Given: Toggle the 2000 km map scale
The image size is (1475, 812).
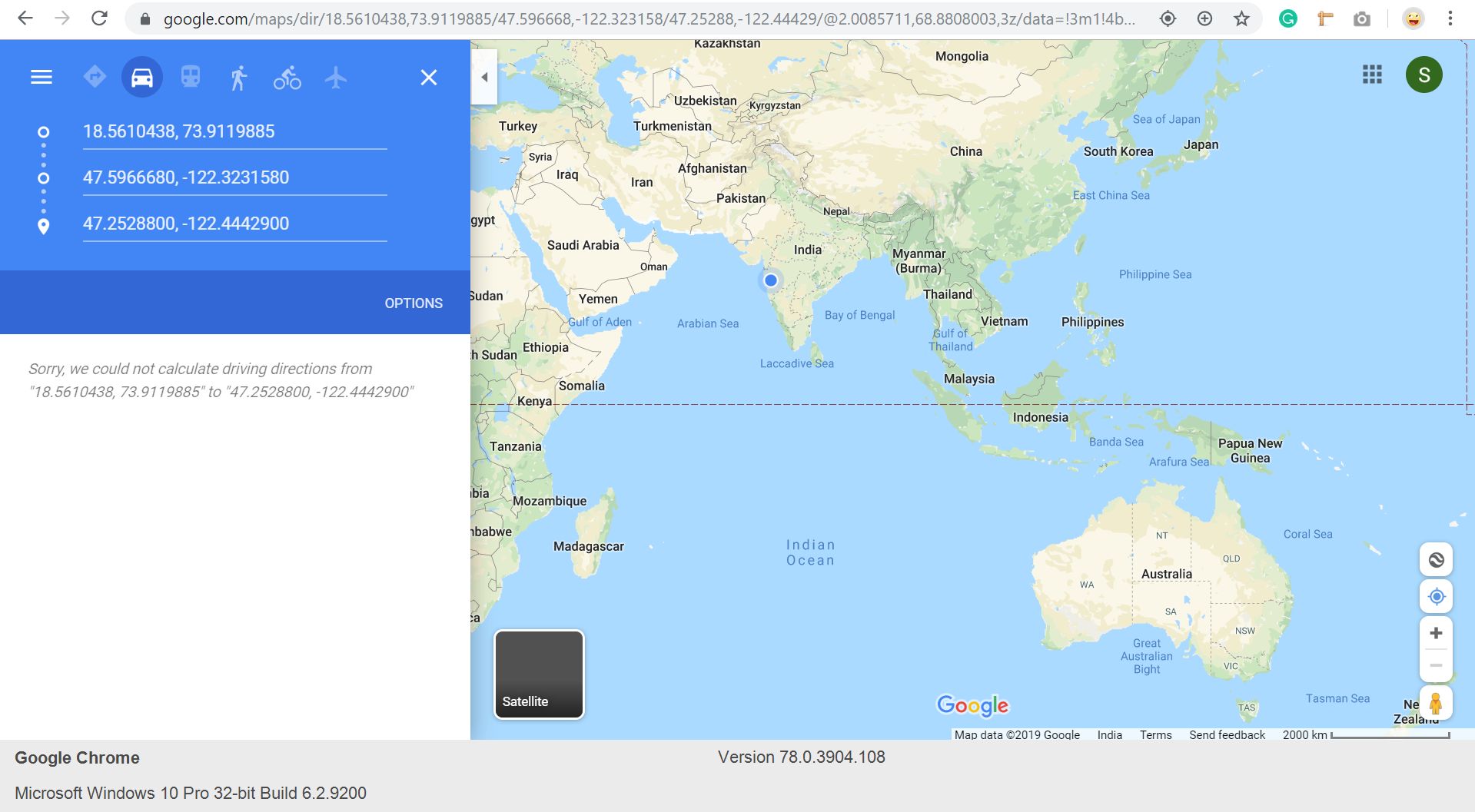Looking at the screenshot, I should tap(1366, 735).
